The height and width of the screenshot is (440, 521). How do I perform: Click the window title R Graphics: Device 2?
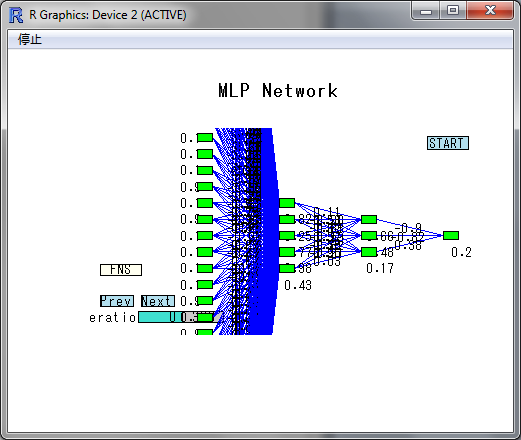108,15
